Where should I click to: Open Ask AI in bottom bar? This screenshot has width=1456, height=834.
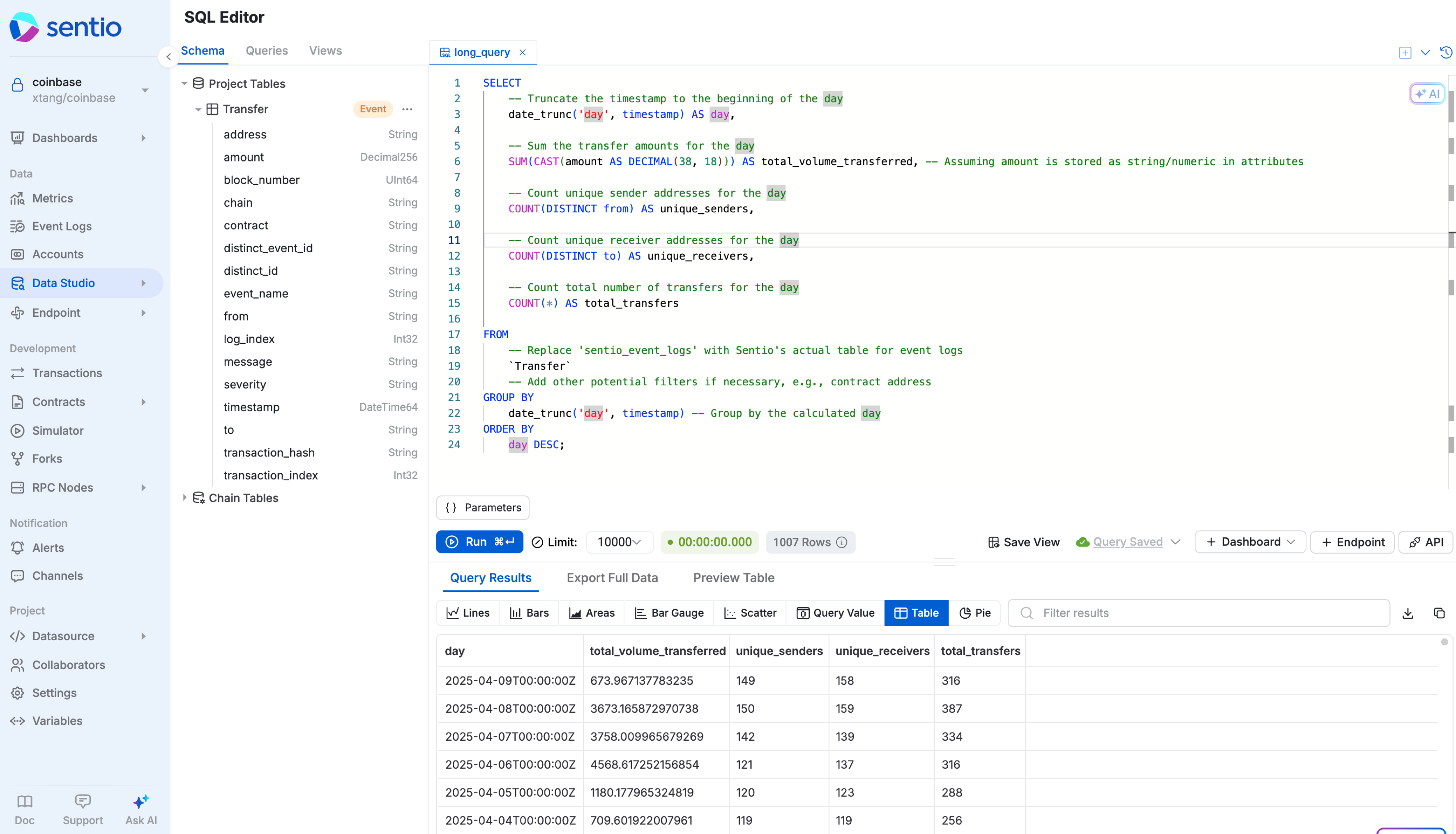tap(141, 809)
